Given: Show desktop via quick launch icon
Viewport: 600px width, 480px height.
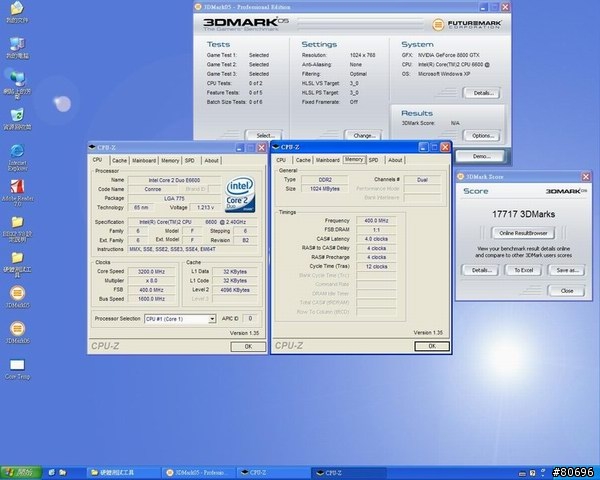Looking at the screenshot, I should tap(52, 473).
